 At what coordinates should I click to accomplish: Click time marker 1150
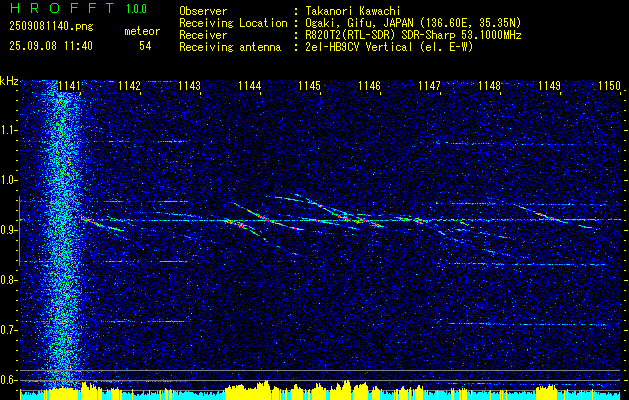[x=609, y=85]
